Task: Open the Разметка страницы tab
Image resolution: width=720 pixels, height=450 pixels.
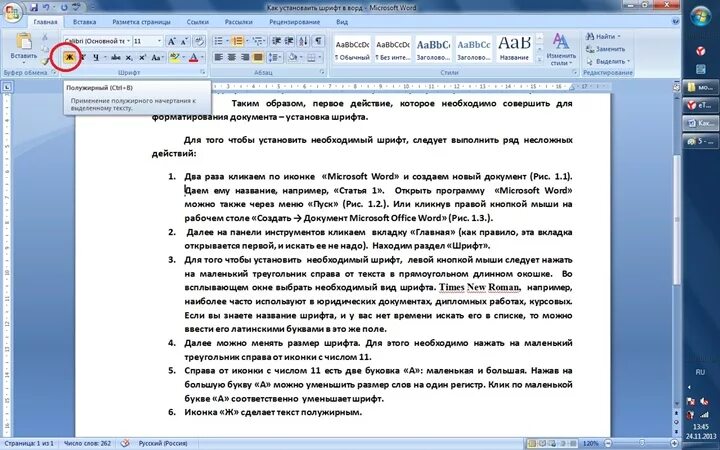Action: (141, 22)
